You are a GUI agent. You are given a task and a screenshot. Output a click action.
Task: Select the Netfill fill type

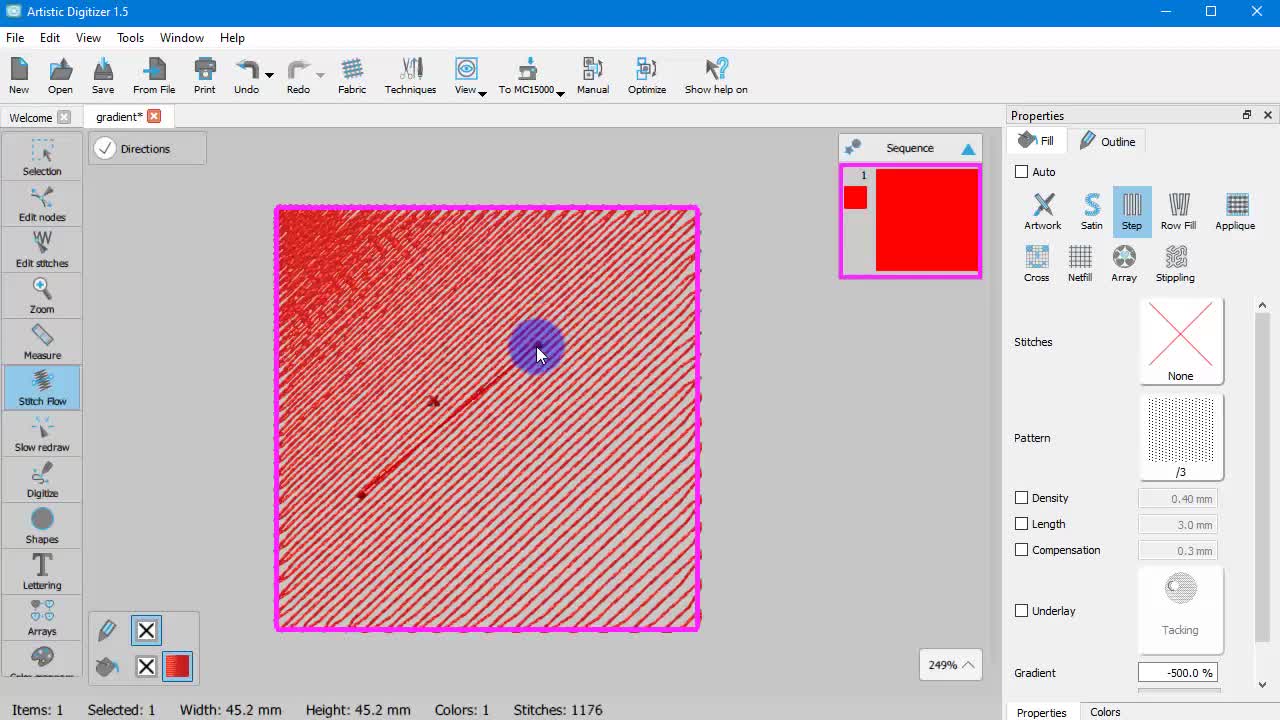[1080, 264]
